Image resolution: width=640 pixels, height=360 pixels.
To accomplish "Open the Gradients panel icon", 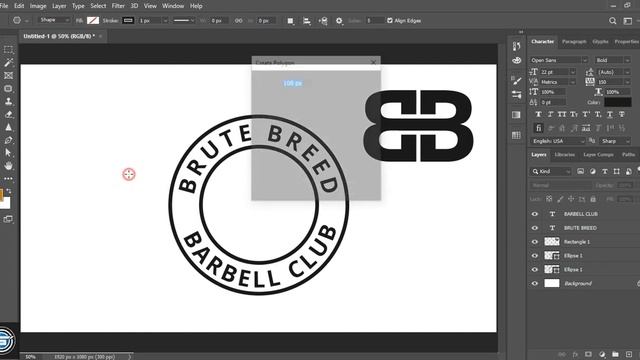I will click(516, 115).
